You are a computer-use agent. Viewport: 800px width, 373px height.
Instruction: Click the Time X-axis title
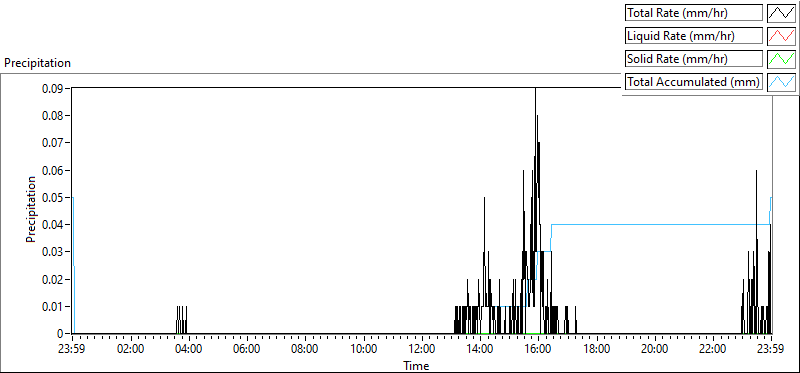point(416,365)
